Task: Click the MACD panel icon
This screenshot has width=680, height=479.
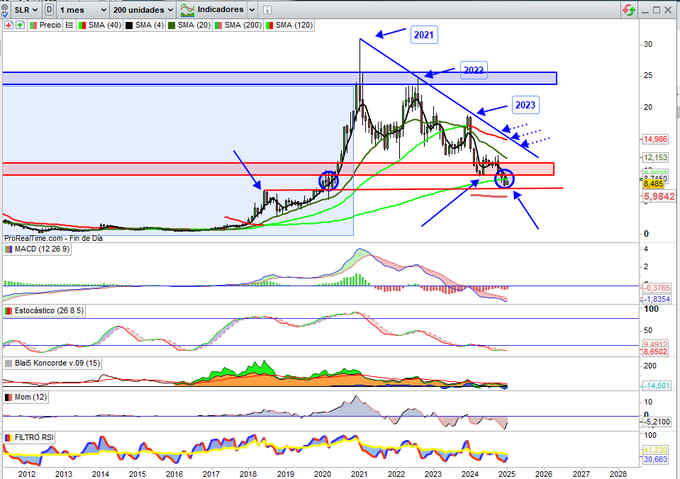Action: pyautogui.click(x=8, y=249)
